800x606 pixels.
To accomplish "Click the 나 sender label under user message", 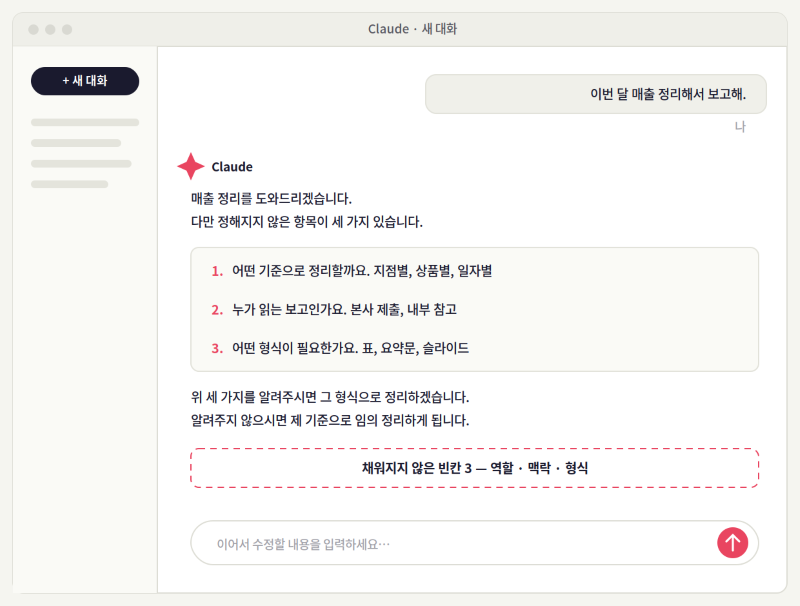I will pyautogui.click(x=740, y=127).
